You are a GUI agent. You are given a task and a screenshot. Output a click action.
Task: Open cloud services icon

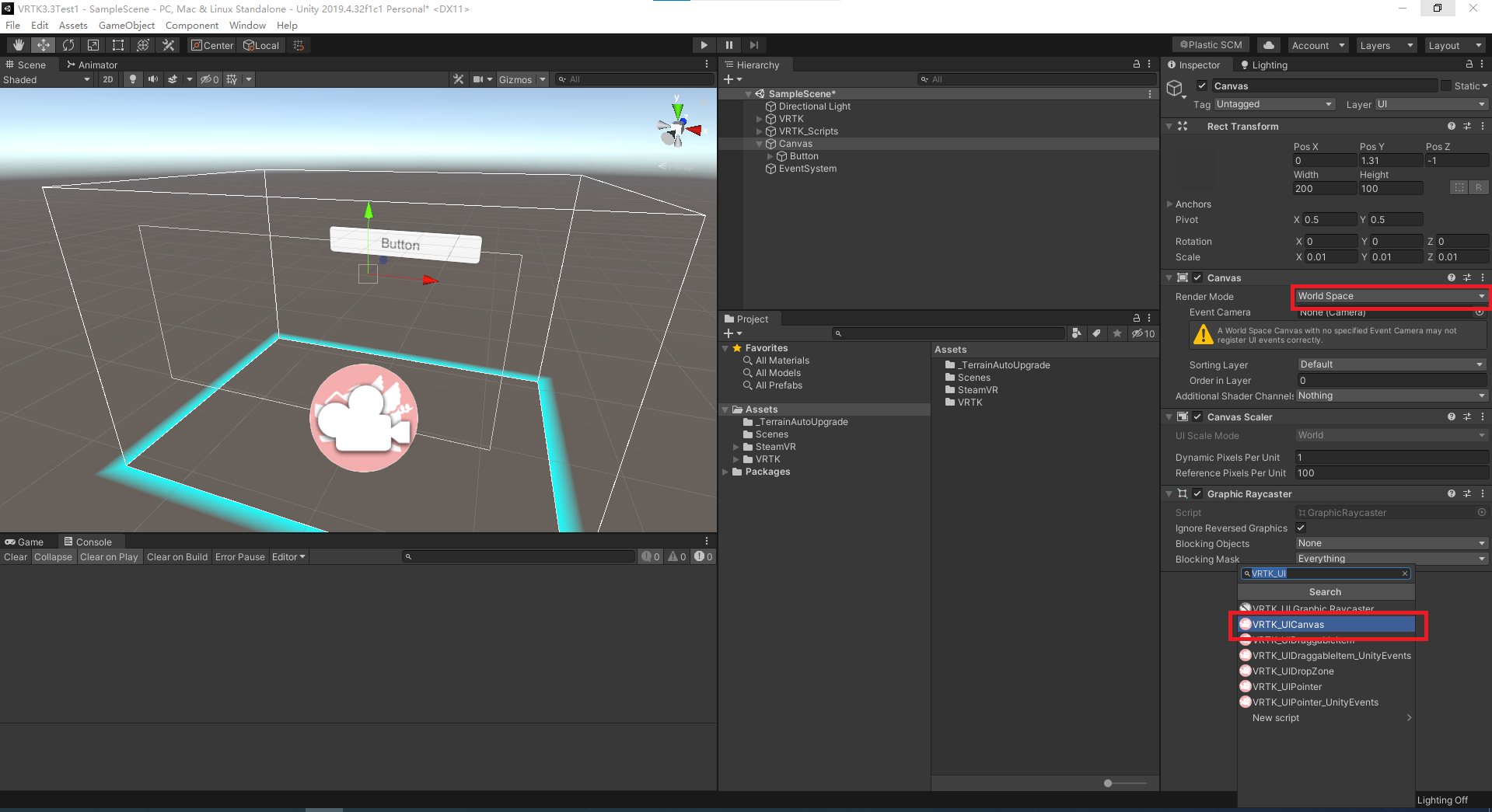pos(1269,45)
